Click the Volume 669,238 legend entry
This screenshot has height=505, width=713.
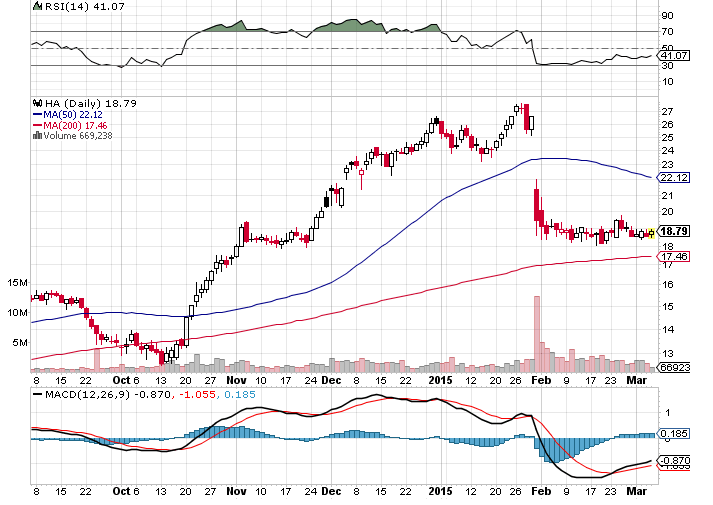[x=78, y=135]
